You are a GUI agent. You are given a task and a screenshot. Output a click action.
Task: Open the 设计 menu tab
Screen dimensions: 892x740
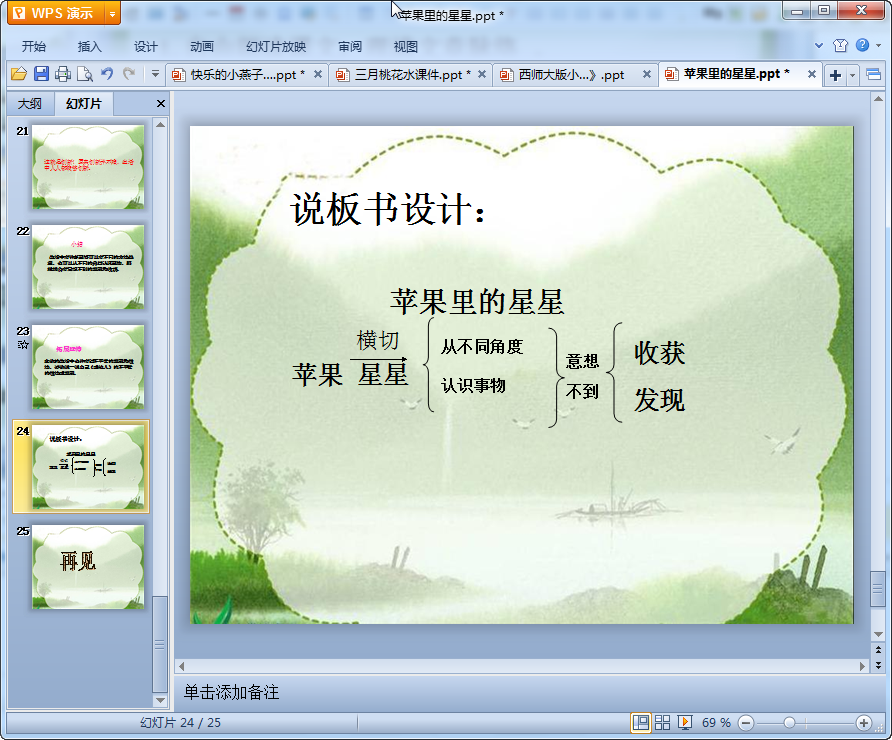pos(146,47)
